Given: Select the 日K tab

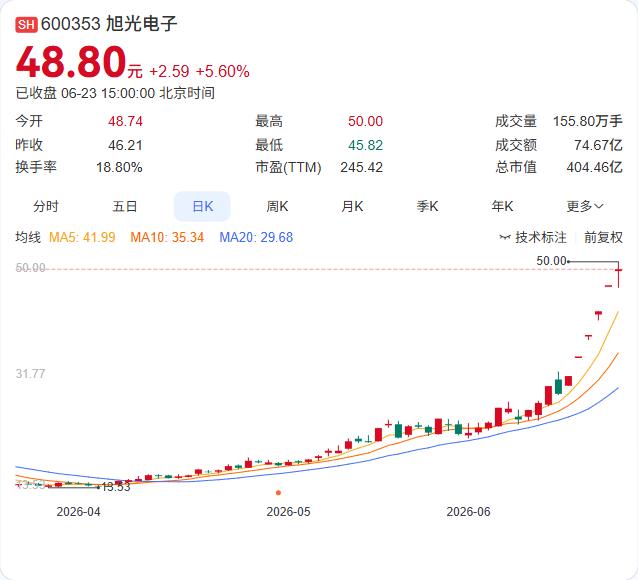Looking at the screenshot, I should pyautogui.click(x=202, y=206).
